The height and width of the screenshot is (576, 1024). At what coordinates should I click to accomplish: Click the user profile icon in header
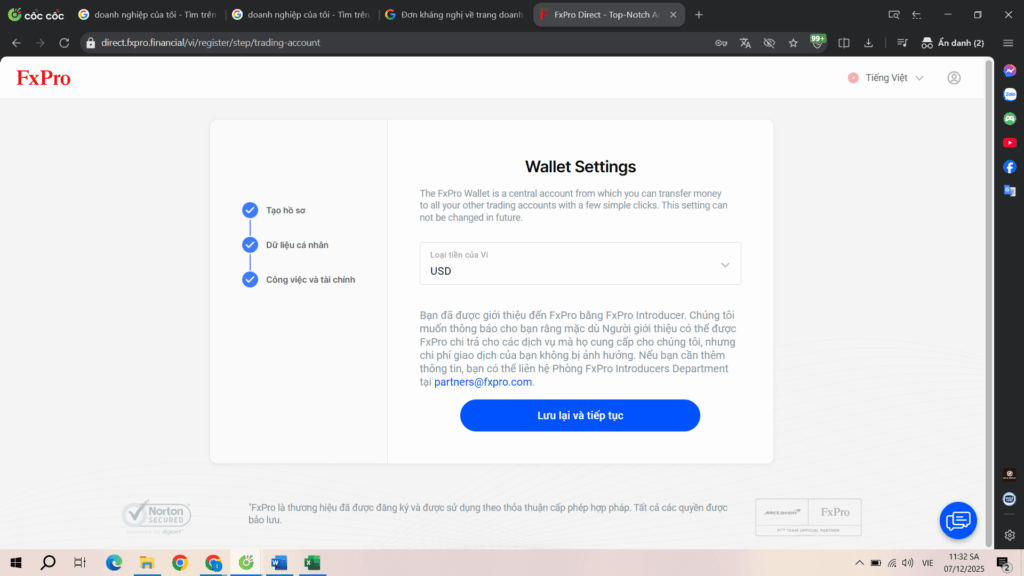tap(954, 78)
